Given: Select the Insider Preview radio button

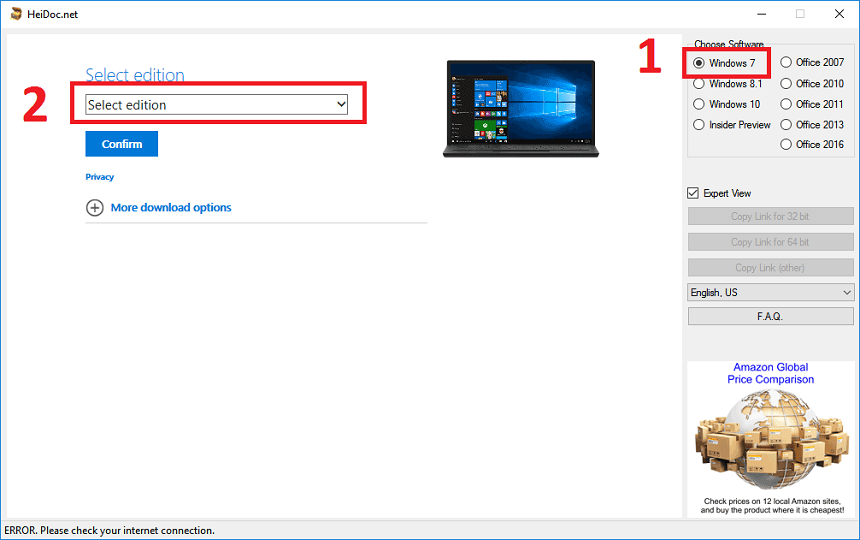Looking at the screenshot, I should (699, 125).
